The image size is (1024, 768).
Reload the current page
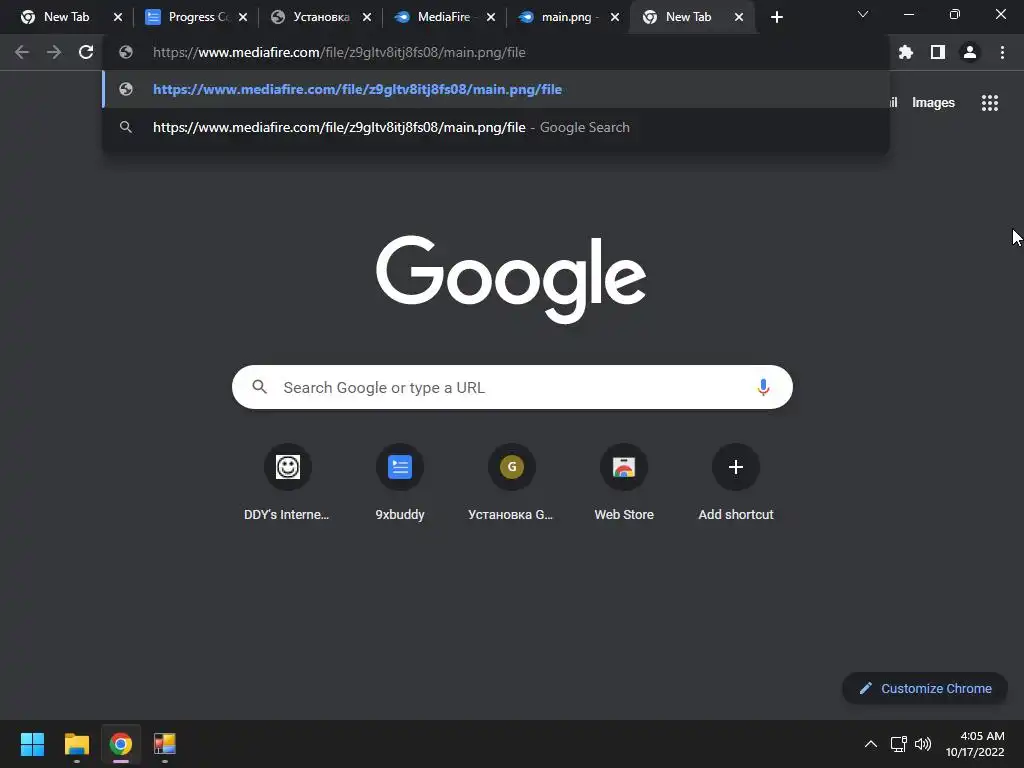(x=86, y=52)
